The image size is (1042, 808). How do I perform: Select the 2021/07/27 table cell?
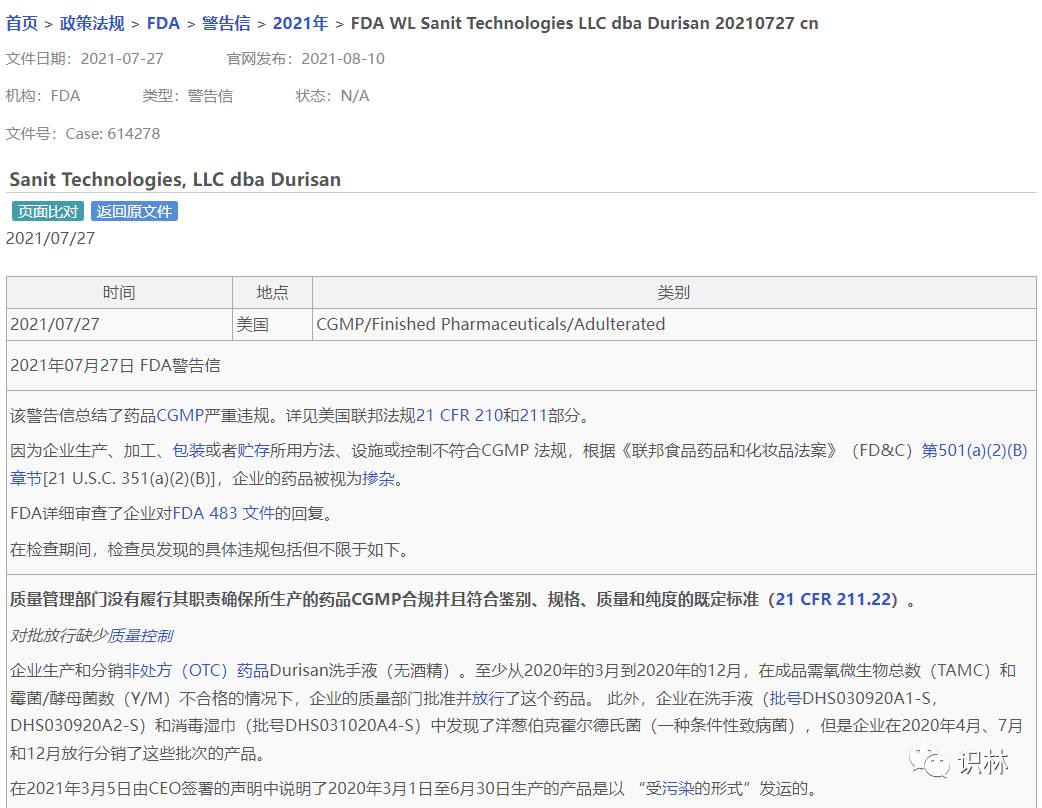[x=120, y=324]
